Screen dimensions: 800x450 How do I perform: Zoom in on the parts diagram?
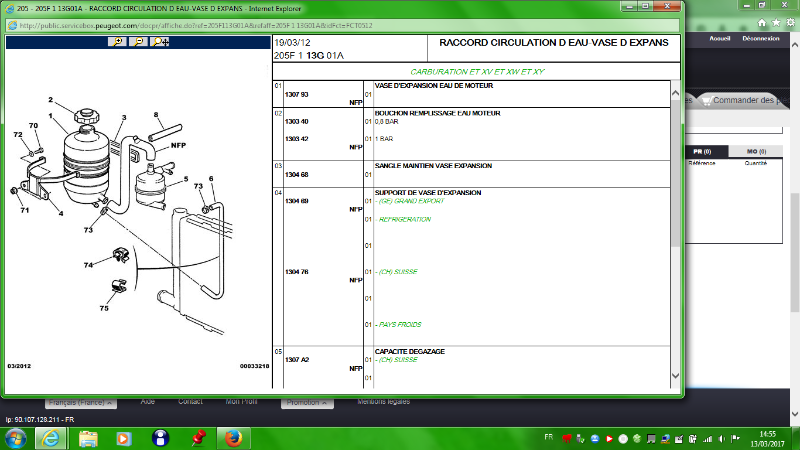tap(117, 42)
